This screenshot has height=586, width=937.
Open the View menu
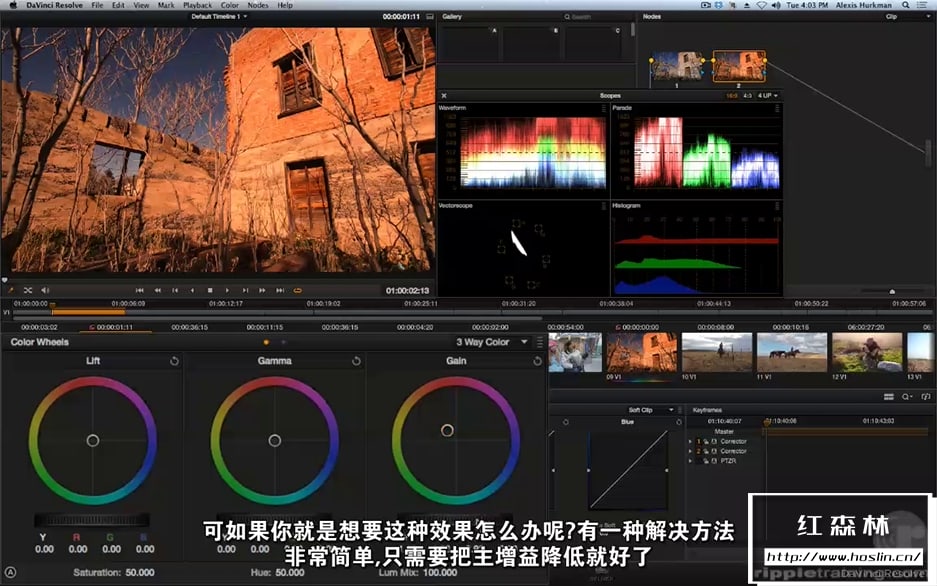[x=141, y=5]
